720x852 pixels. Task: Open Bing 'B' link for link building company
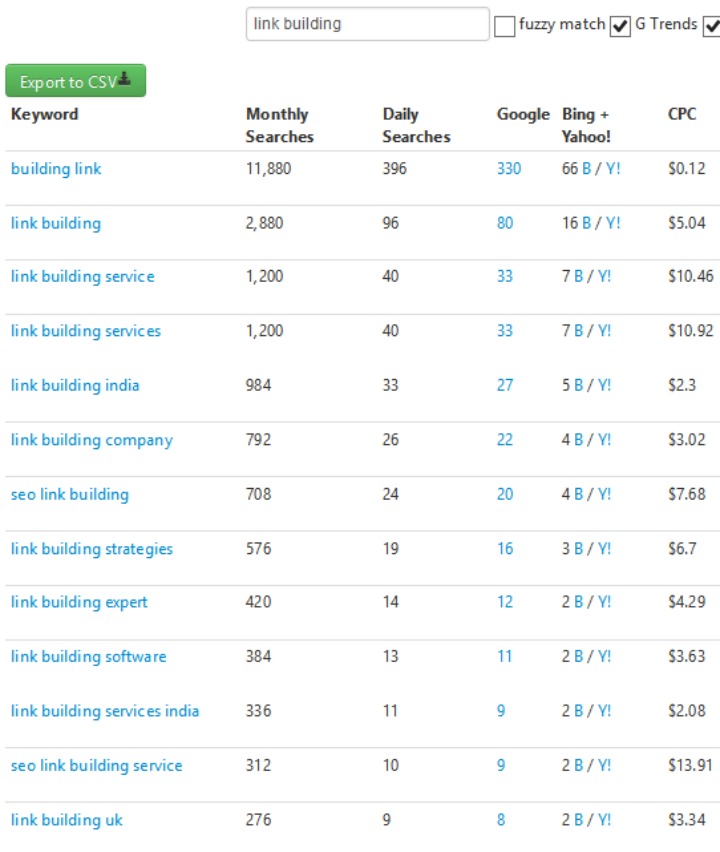coord(578,440)
